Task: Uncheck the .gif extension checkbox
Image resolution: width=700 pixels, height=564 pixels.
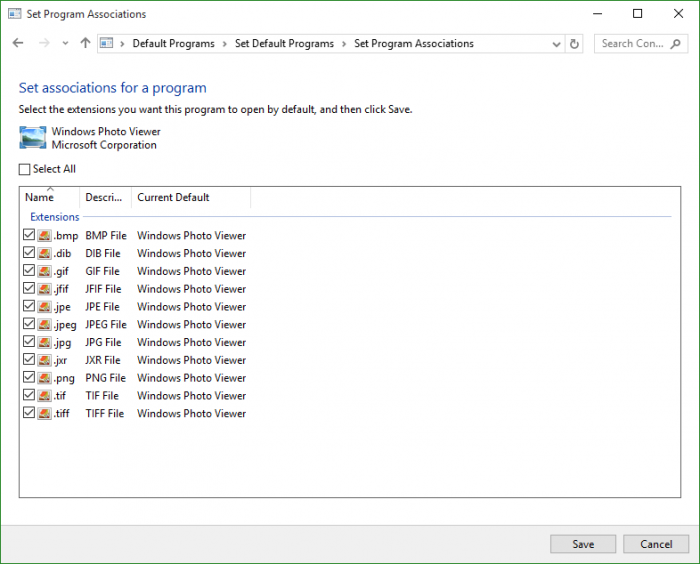Action: pyautogui.click(x=28, y=271)
